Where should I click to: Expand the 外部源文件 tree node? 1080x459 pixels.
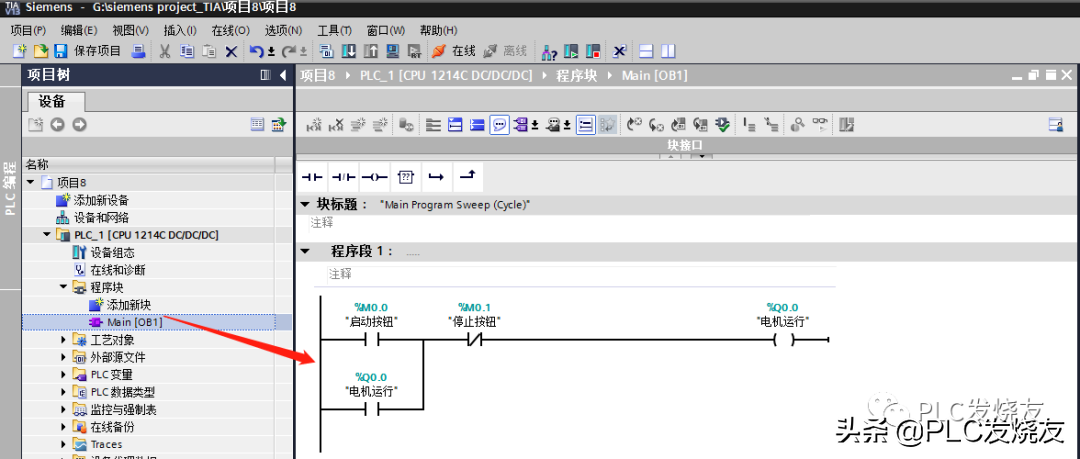click(x=63, y=357)
